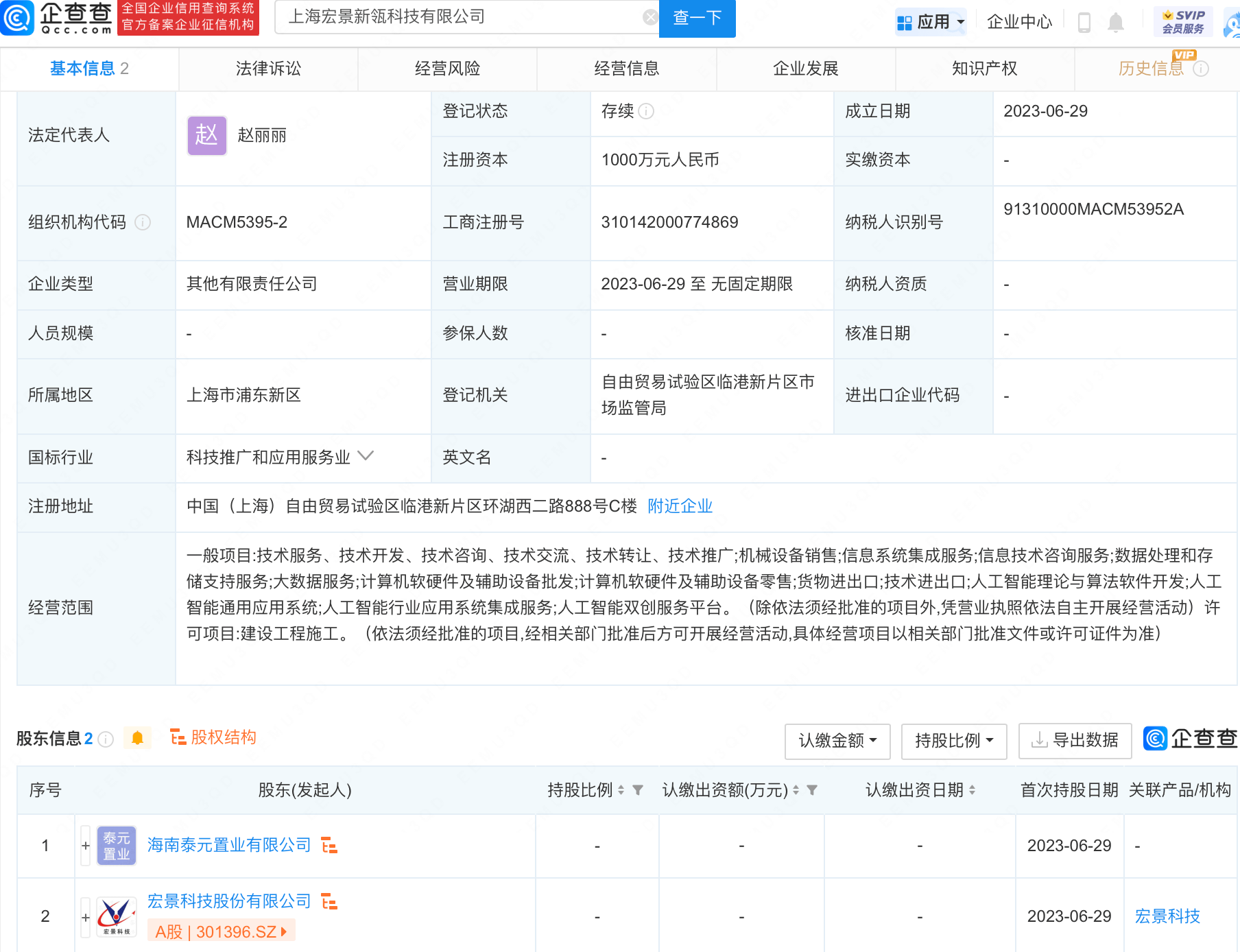Screen dimensions: 1240x952
Task: Click the 查一下 search button
Action: tap(697, 18)
